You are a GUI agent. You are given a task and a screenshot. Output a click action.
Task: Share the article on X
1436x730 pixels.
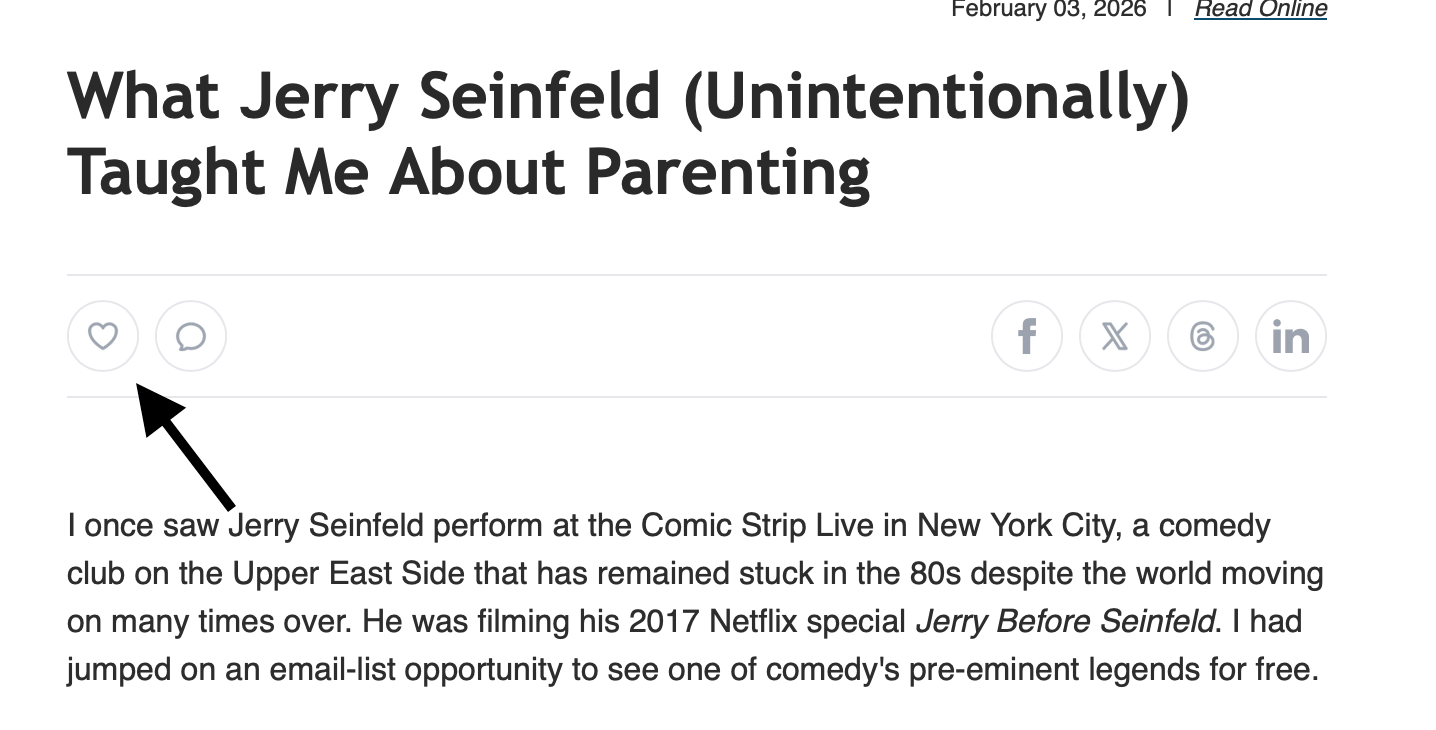[x=1114, y=336]
